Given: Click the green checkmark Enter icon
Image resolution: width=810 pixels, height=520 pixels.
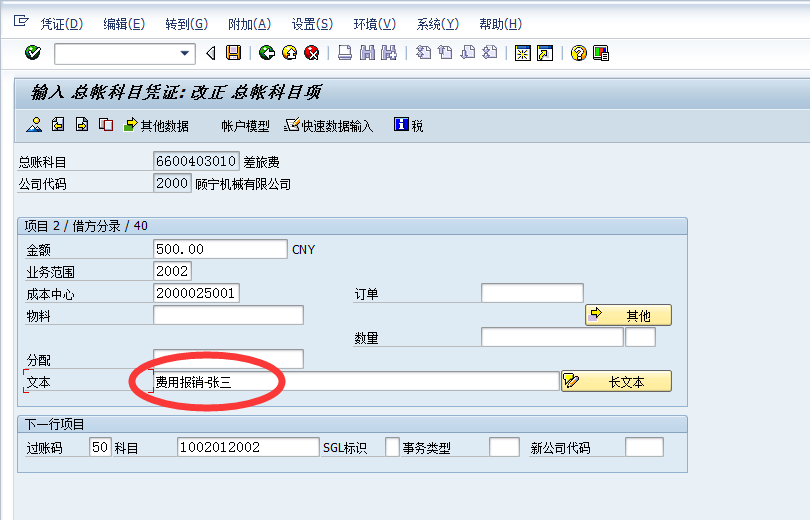Looking at the screenshot, I should pos(33,53).
